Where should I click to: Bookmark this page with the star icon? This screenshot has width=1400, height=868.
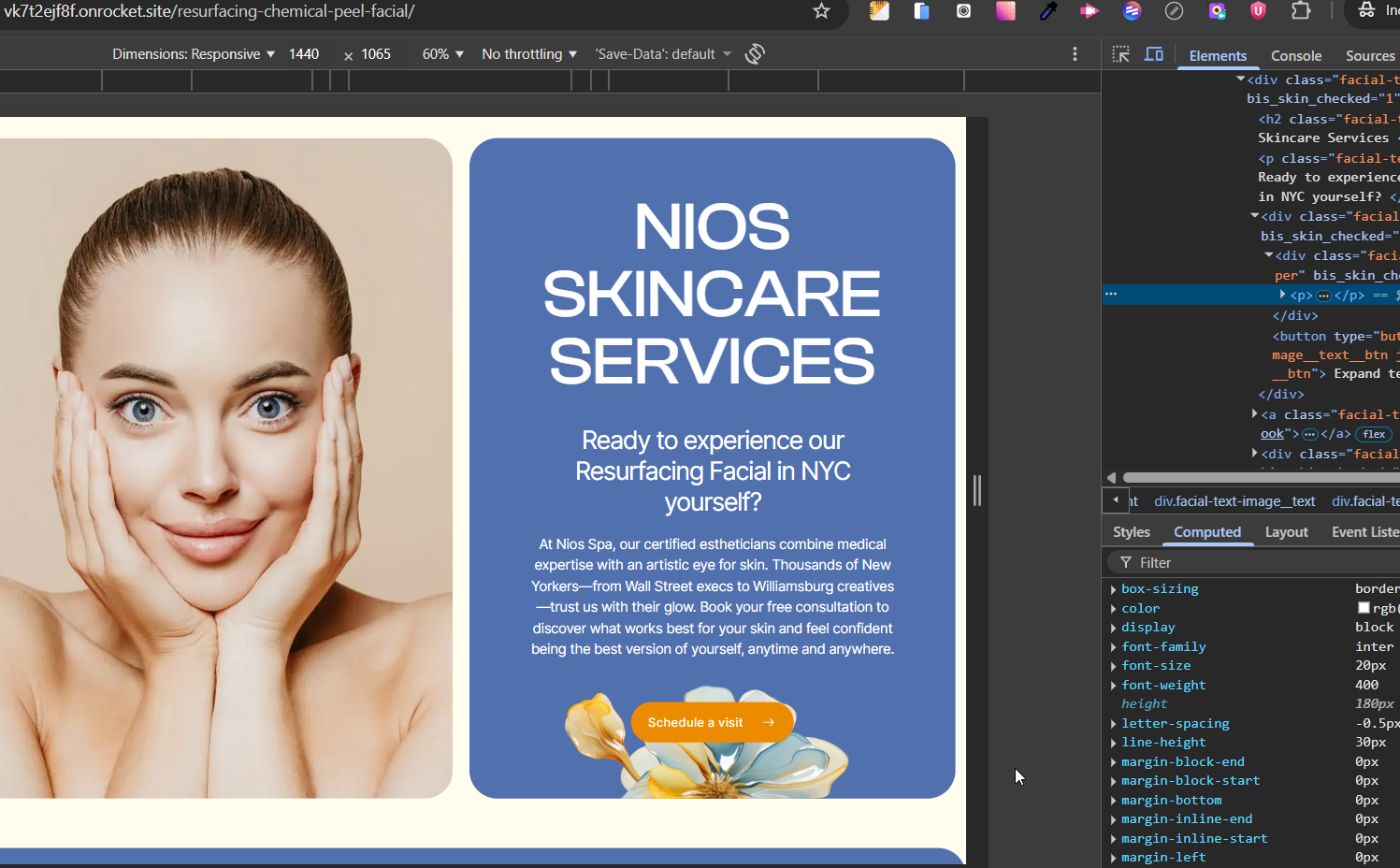pyautogui.click(x=821, y=11)
